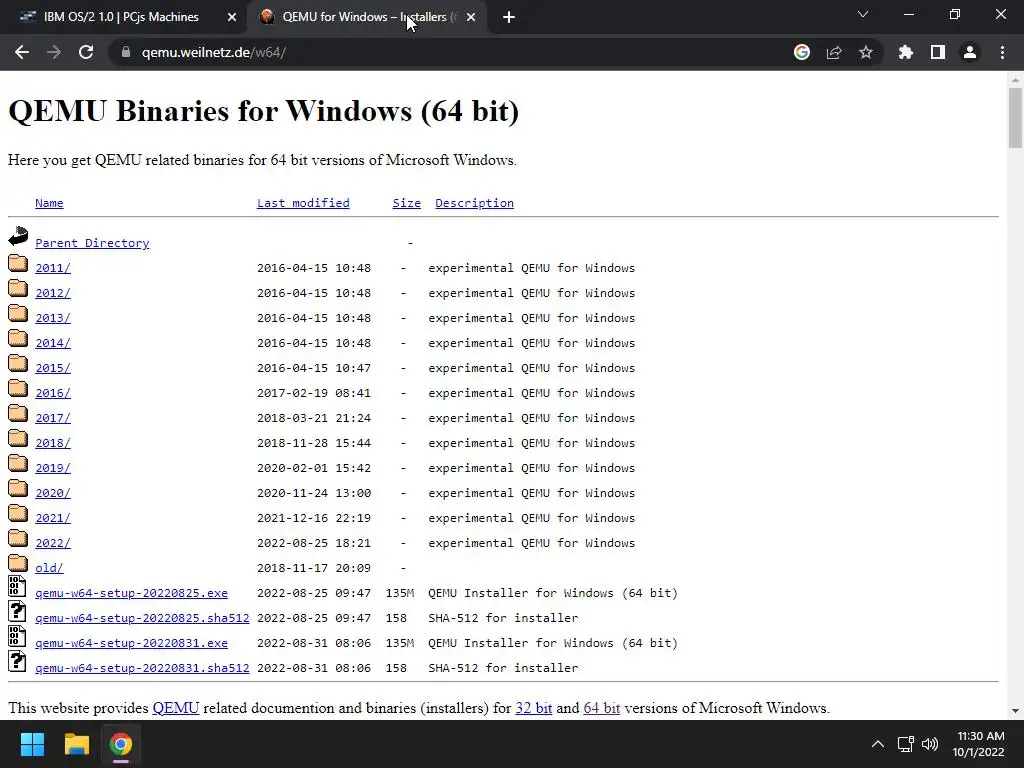Open the tab search chevron
1024x768 pixels.
[x=863, y=14]
